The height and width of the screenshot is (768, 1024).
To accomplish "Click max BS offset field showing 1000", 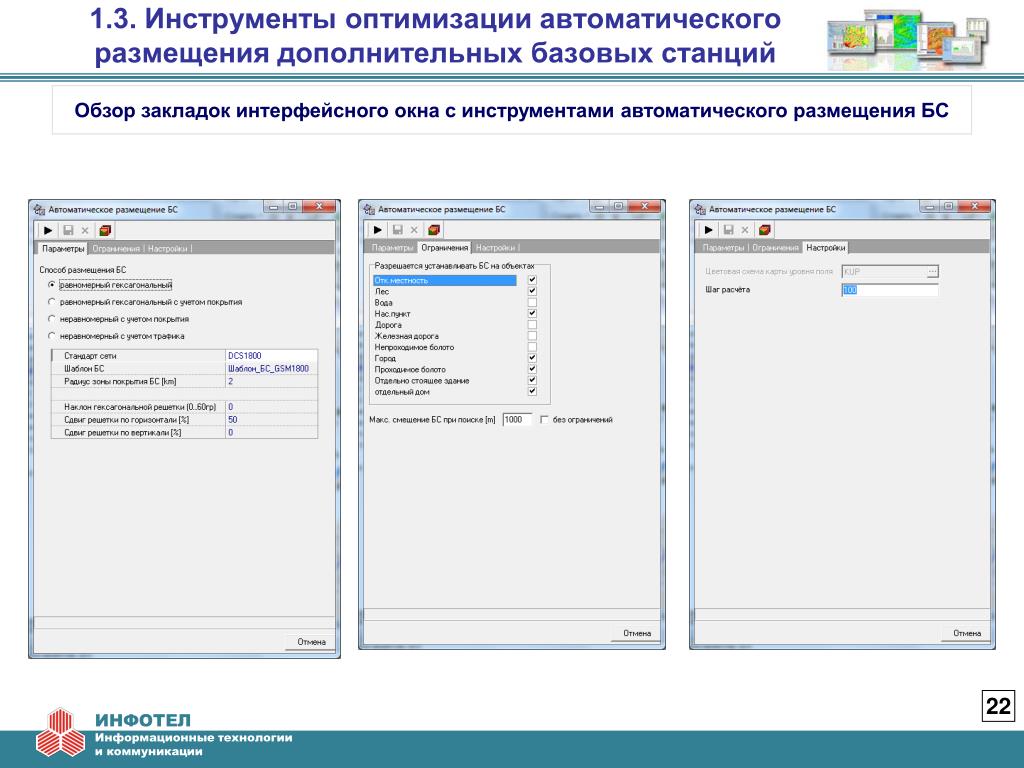I will pyautogui.click(x=517, y=420).
